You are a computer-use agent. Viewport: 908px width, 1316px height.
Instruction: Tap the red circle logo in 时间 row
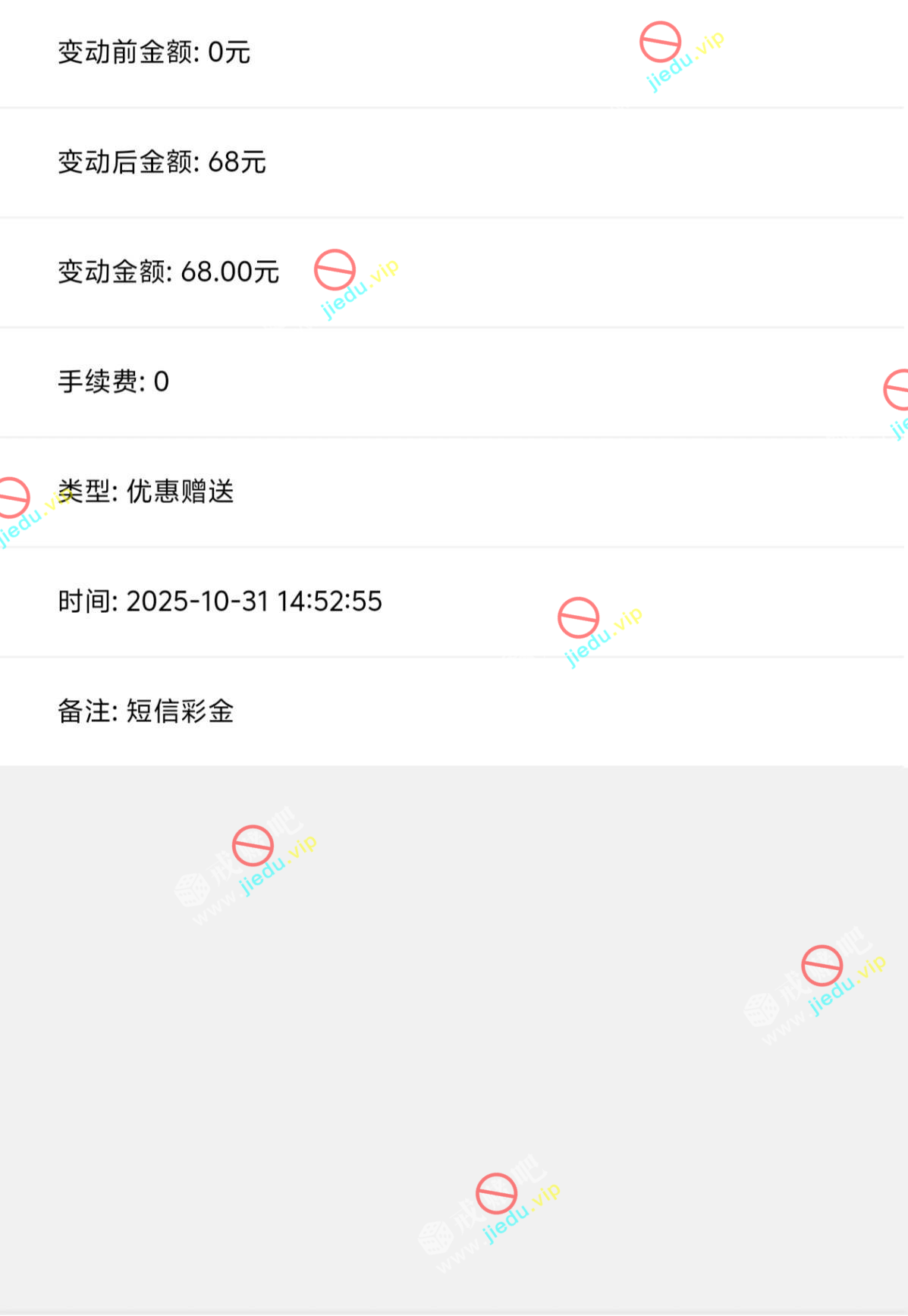(578, 617)
